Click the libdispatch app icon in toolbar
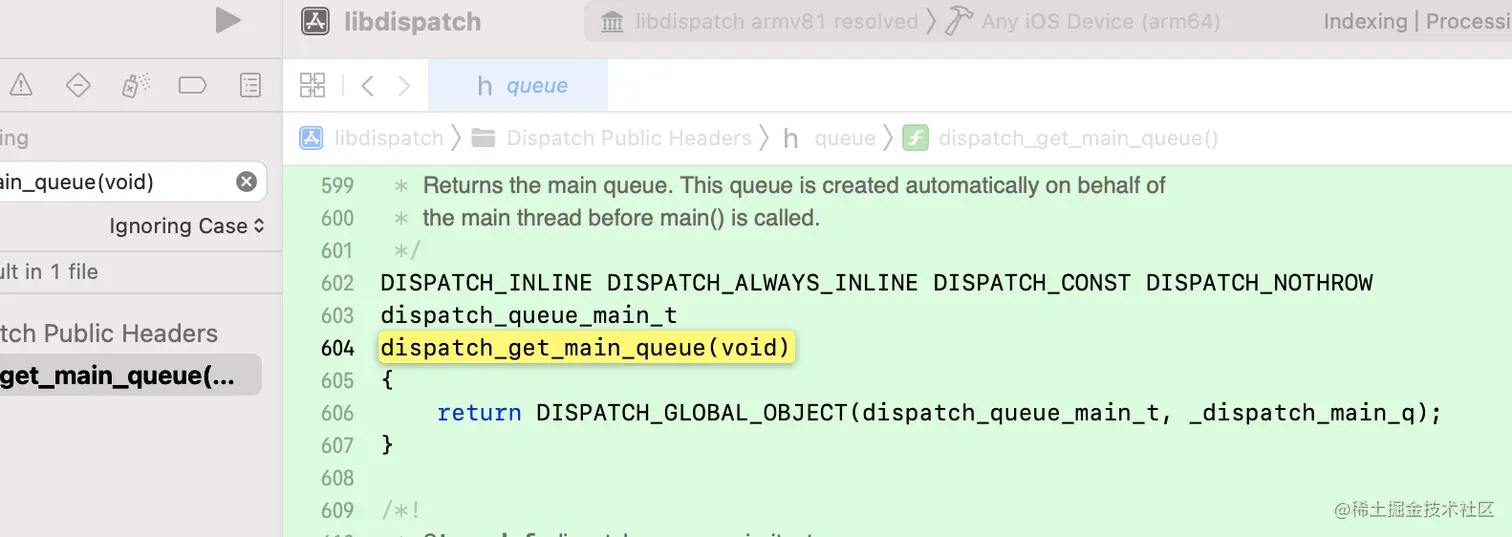This screenshot has width=1512, height=537. pos(315,21)
